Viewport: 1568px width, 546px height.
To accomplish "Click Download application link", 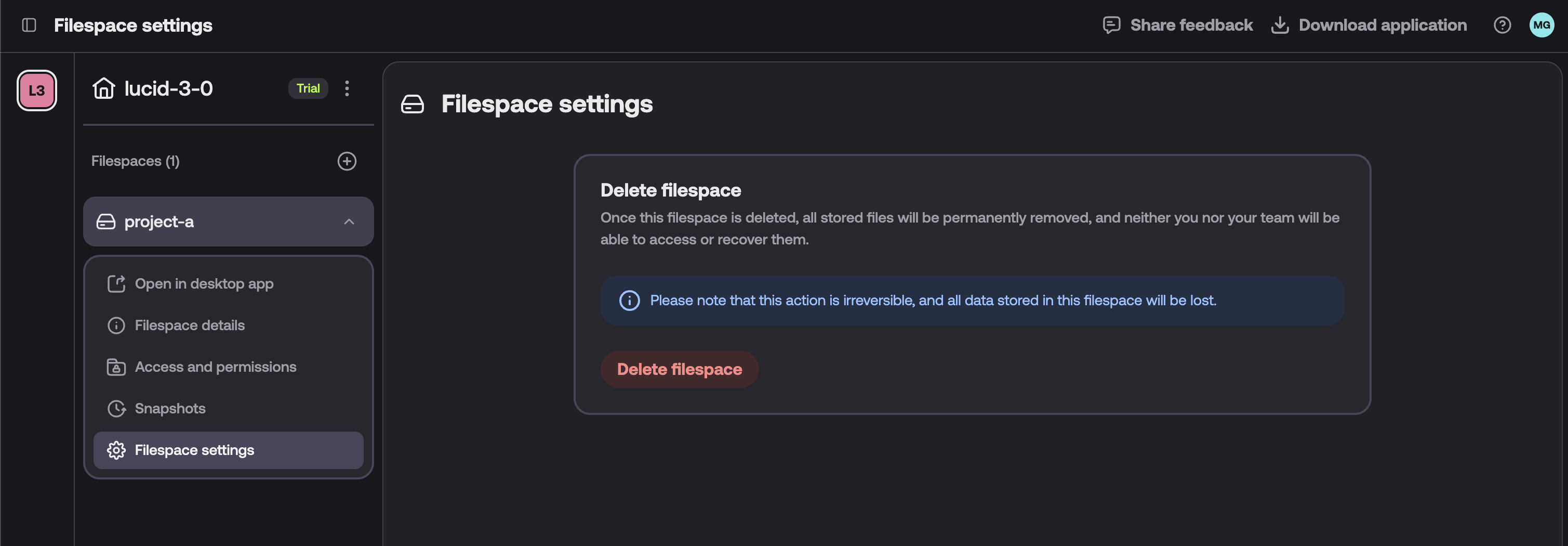I will pyautogui.click(x=1383, y=25).
